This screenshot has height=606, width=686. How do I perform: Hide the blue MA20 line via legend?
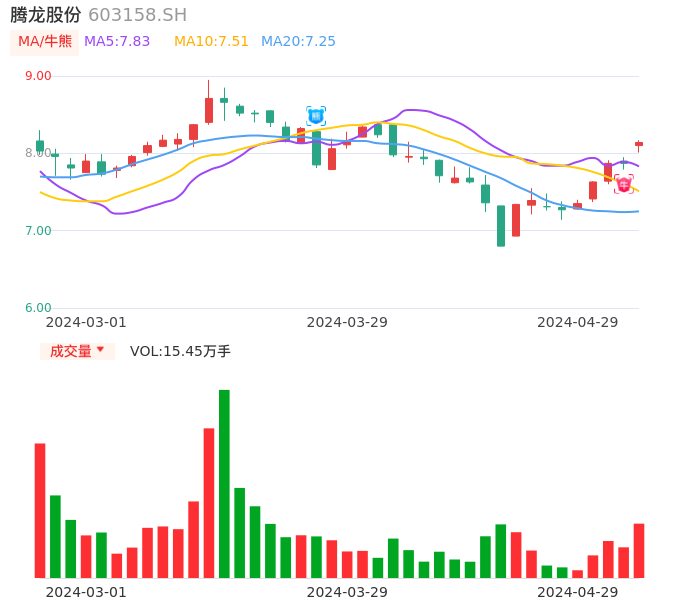(x=298, y=42)
